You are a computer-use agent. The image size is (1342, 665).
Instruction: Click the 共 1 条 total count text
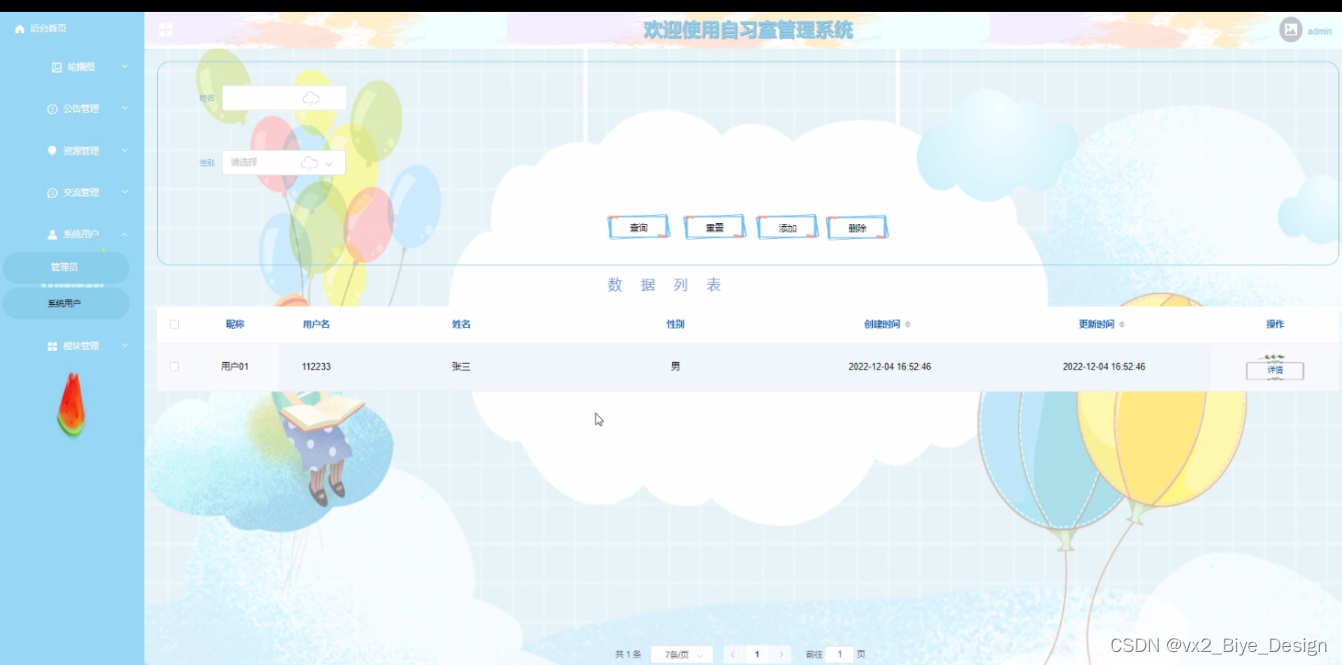[x=628, y=654]
